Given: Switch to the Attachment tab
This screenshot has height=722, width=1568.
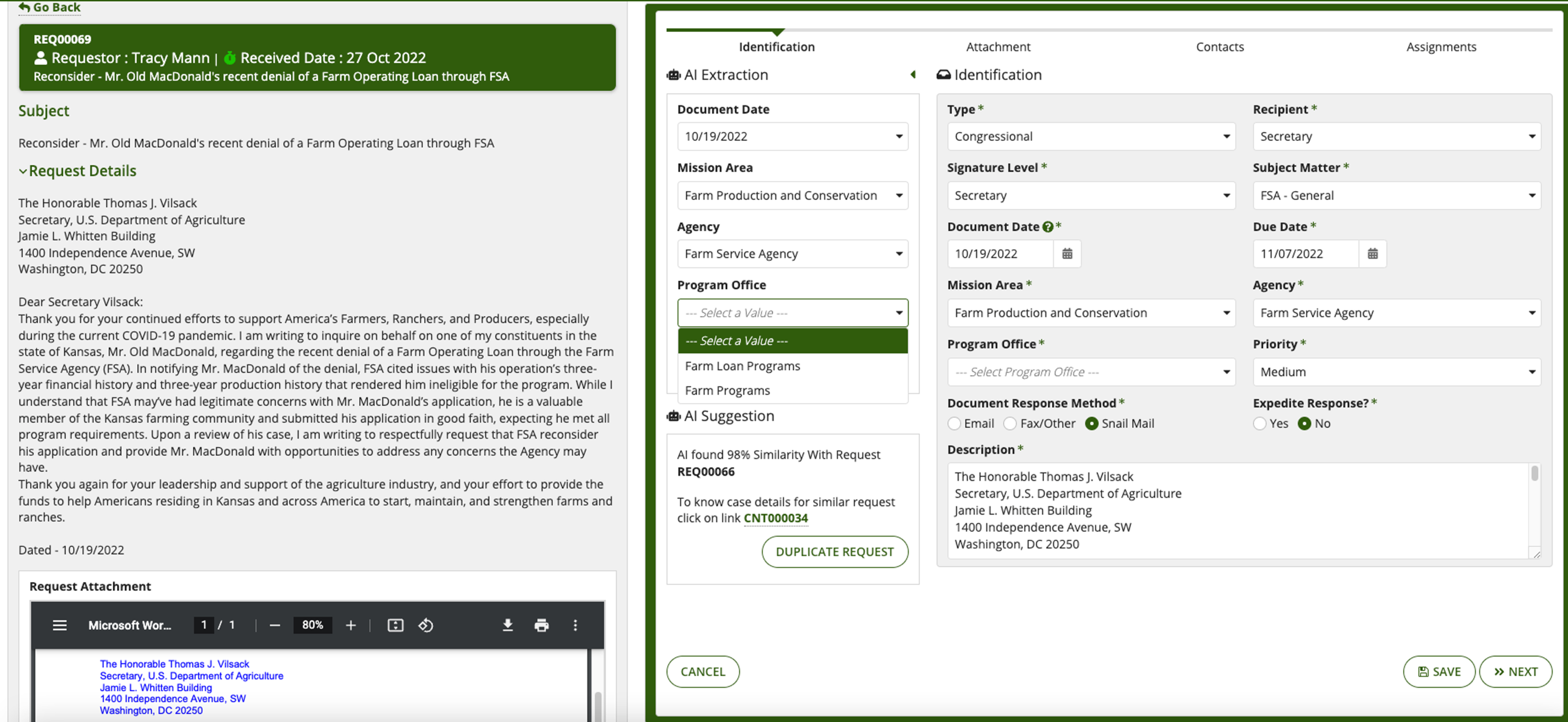Looking at the screenshot, I should tap(998, 47).
